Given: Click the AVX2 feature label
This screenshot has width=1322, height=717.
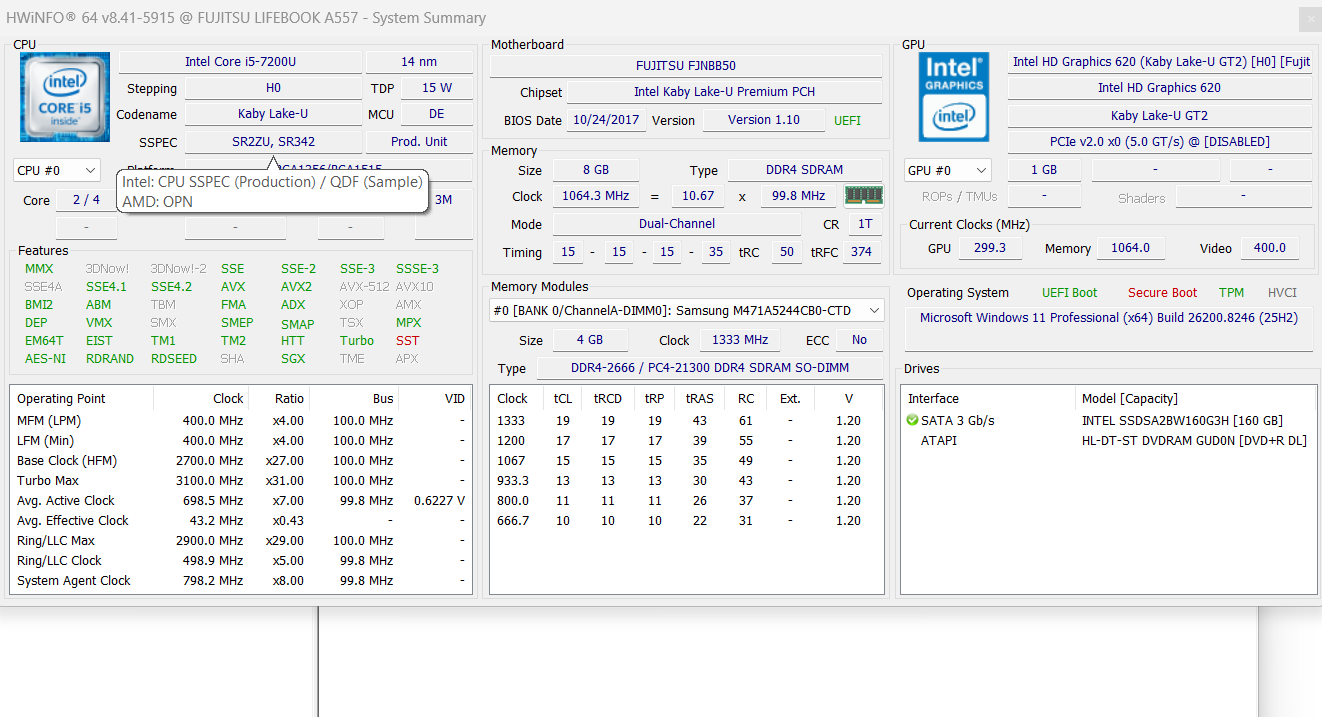Looking at the screenshot, I should (296, 286).
